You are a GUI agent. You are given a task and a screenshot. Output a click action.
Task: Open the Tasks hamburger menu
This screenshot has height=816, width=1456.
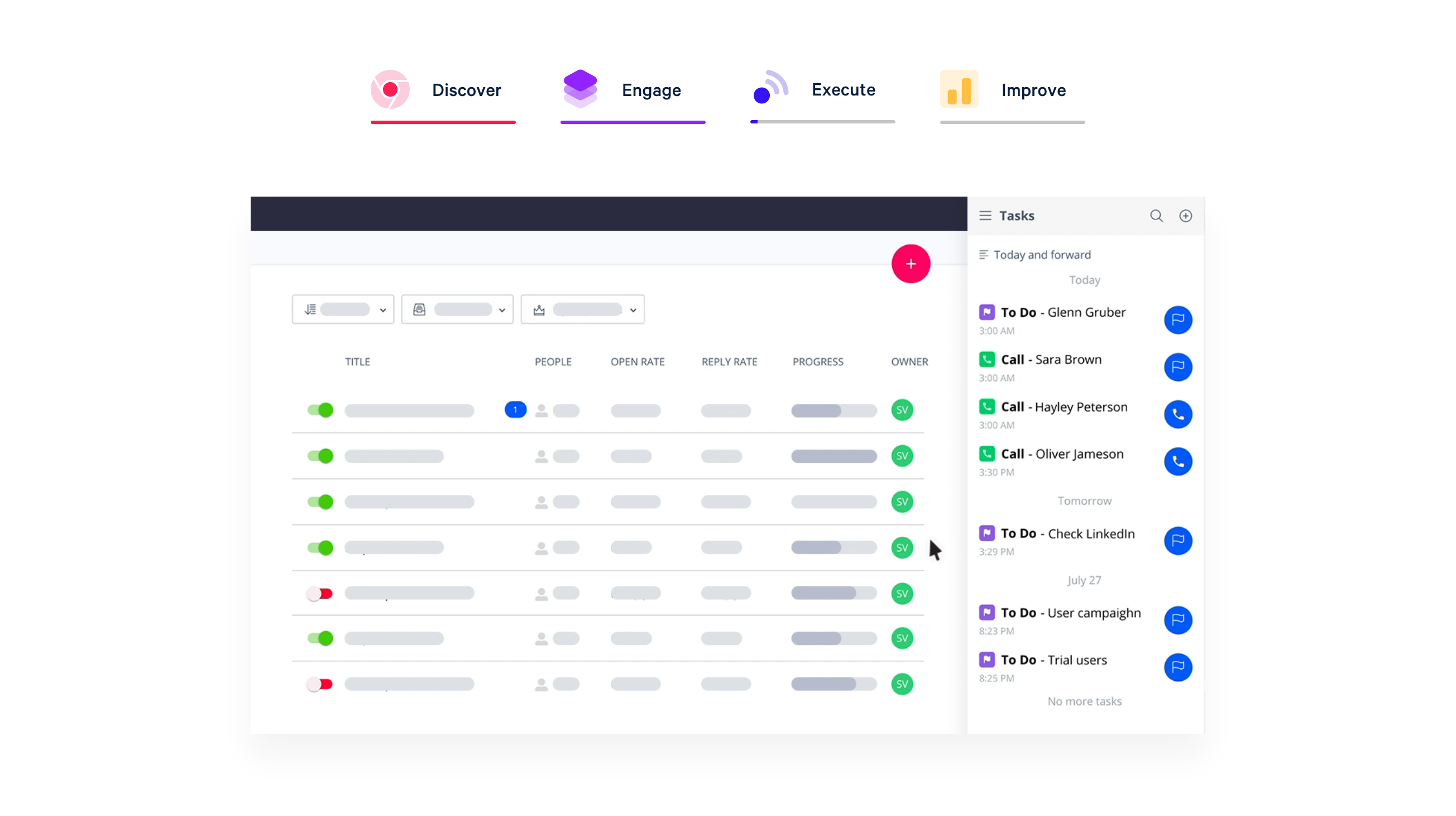(x=985, y=216)
